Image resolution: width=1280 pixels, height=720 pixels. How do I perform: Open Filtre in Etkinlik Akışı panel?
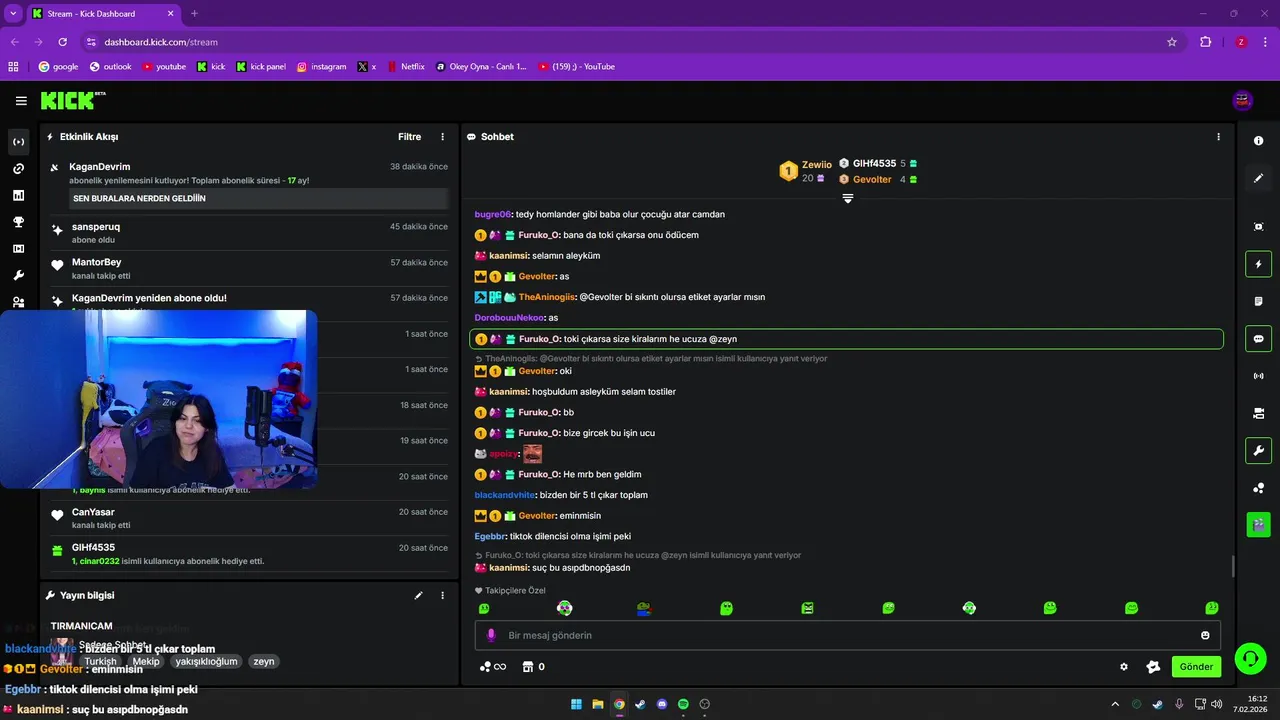[409, 137]
